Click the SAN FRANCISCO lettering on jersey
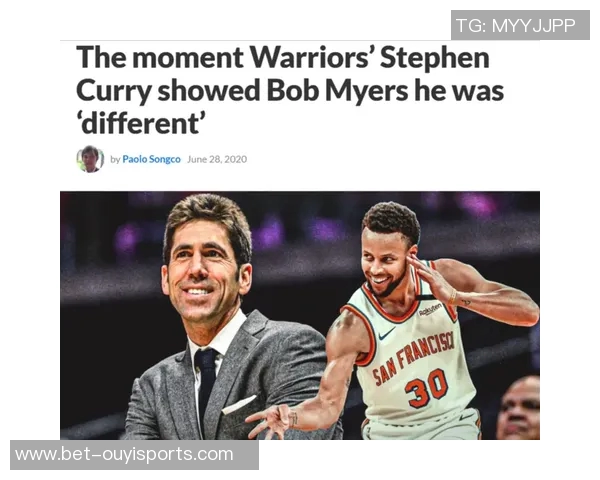The height and width of the screenshot is (480, 600). tap(413, 357)
